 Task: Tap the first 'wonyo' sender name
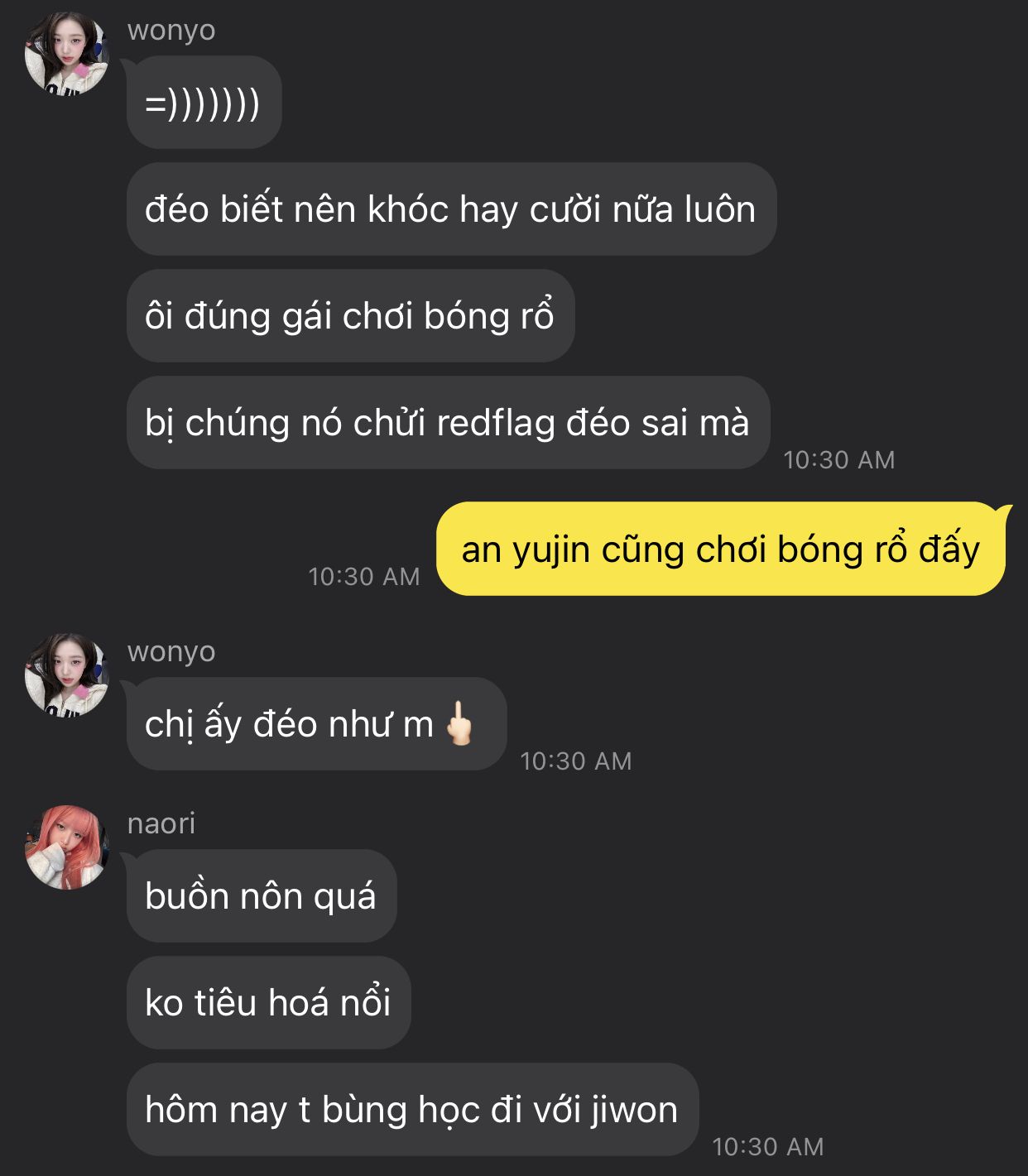pyautogui.click(x=171, y=31)
